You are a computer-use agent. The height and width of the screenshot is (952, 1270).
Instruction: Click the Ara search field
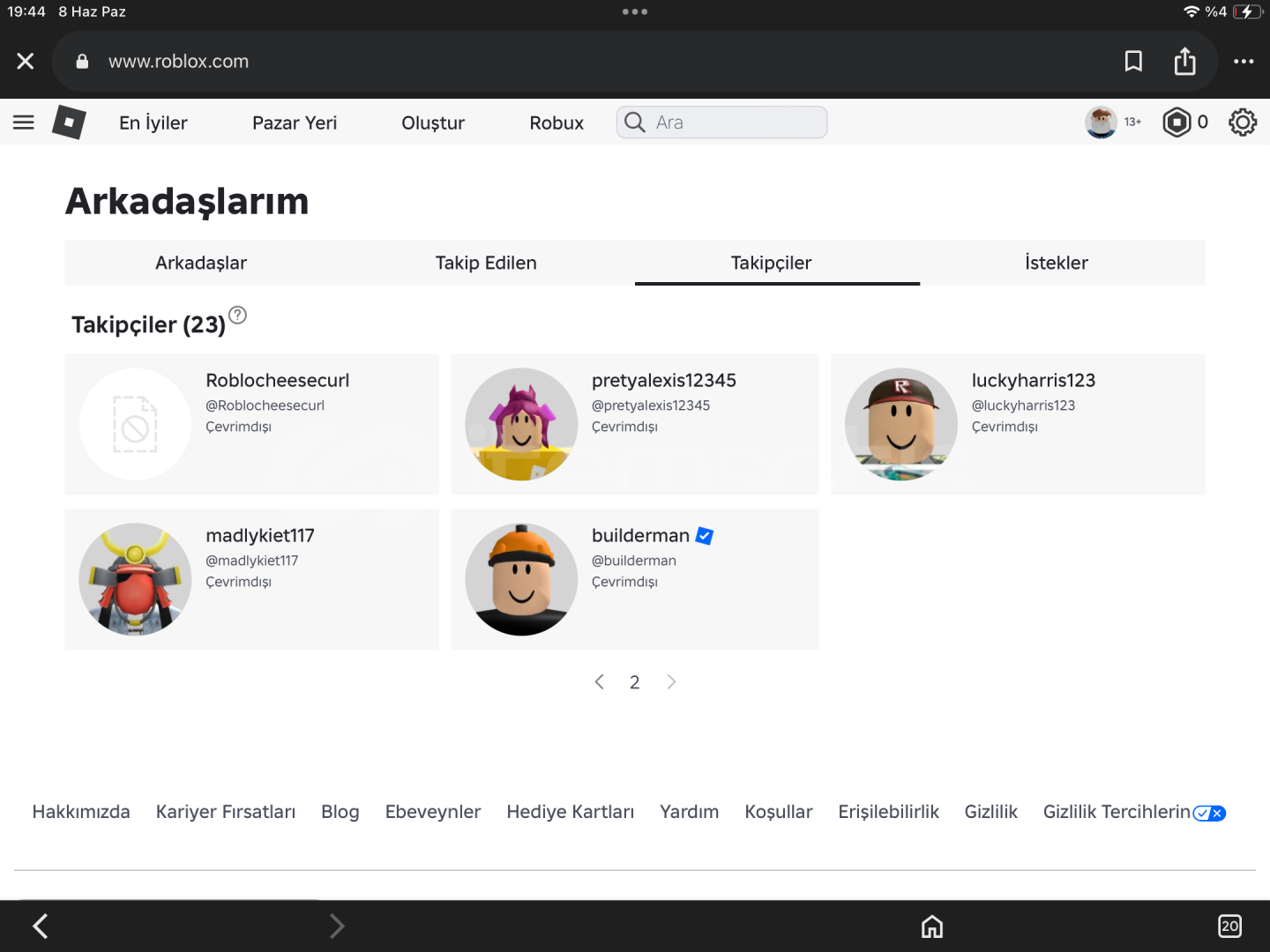coord(721,123)
